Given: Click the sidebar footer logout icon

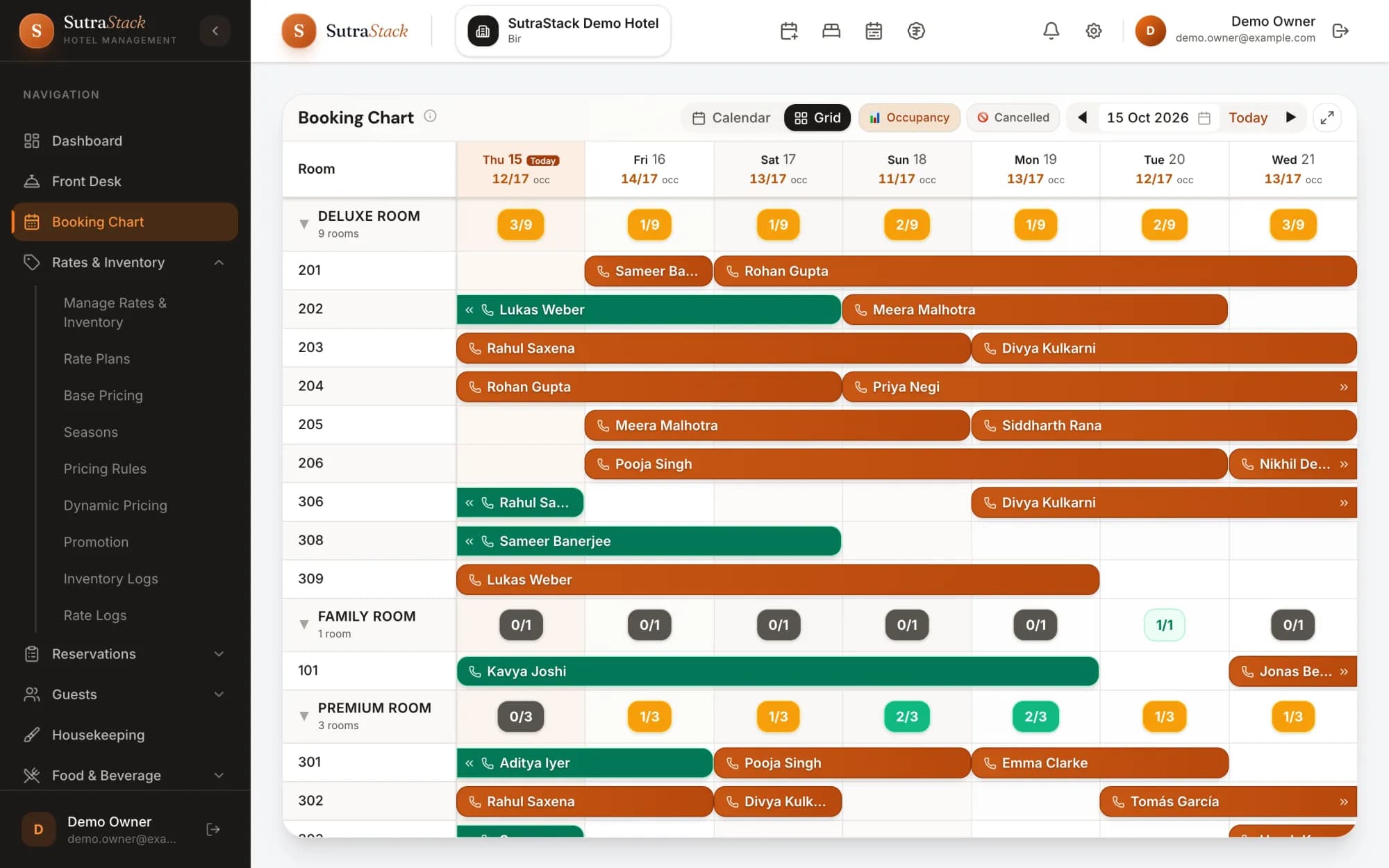Looking at the screenshot, I should (213, 829).
